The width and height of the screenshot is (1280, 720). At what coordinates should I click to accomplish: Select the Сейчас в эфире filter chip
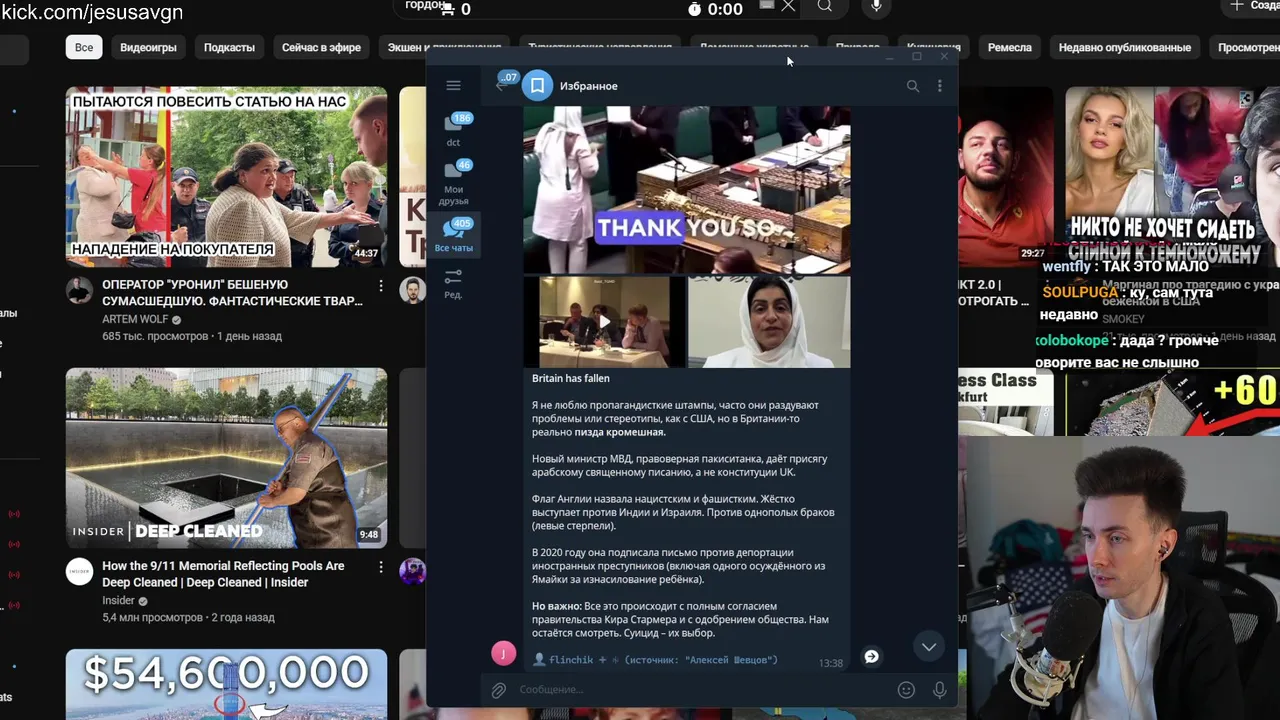pos(321,47)
